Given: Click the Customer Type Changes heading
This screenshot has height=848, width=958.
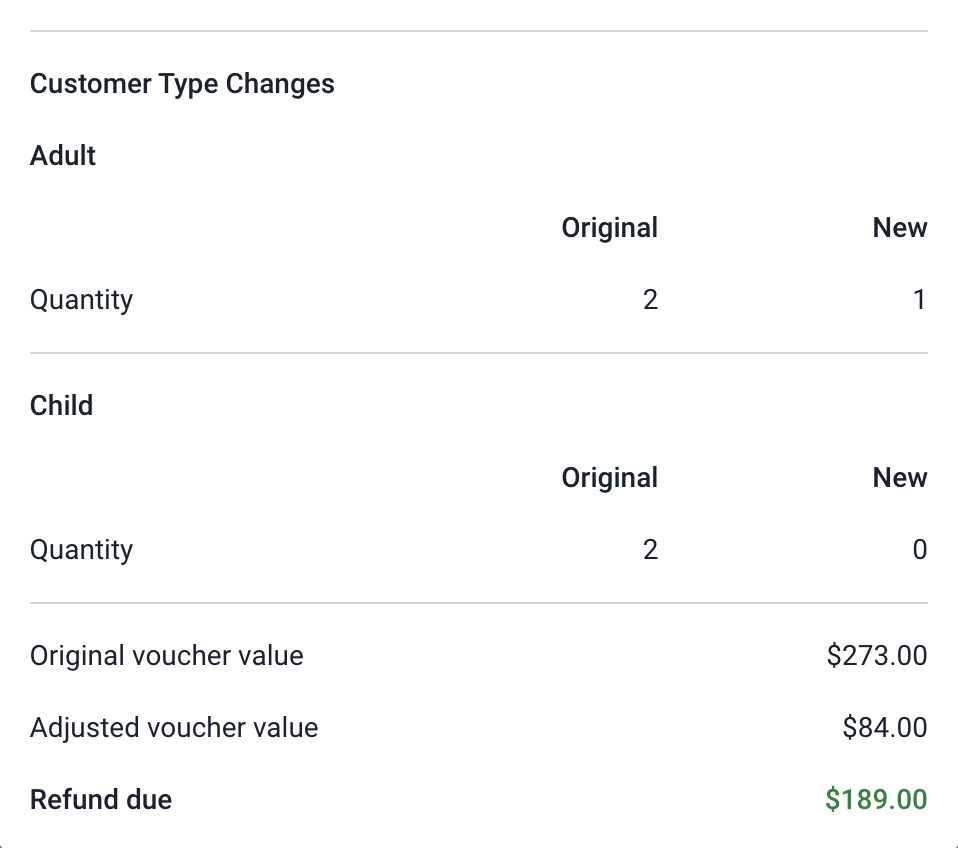Looking at the screenshot, I should [182, 84].
